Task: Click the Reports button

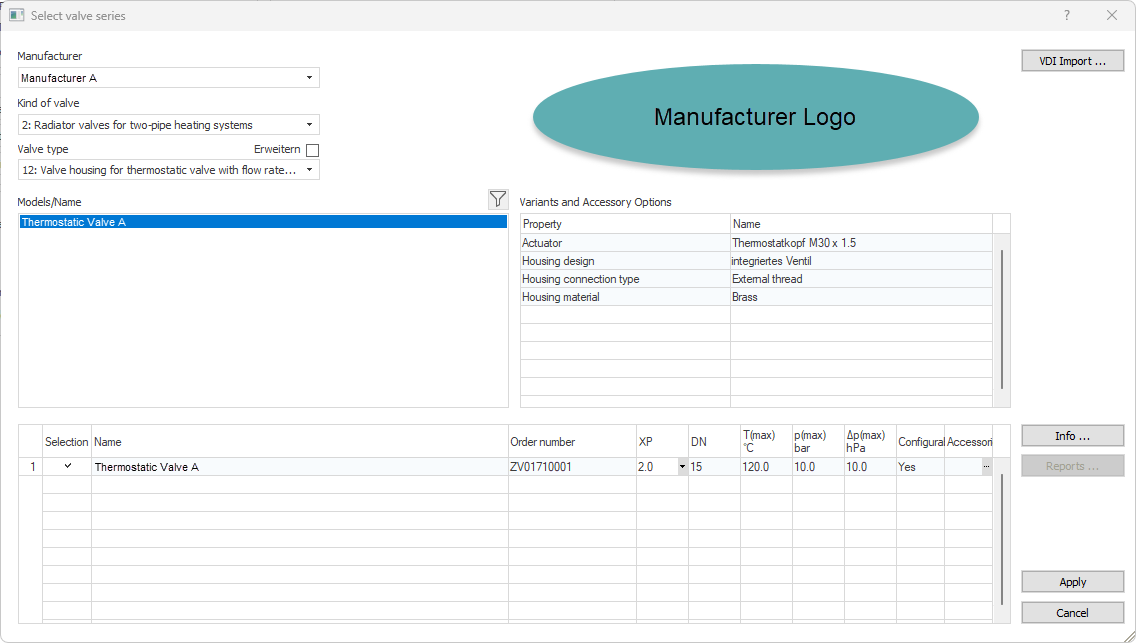Action: [1072, 466]
